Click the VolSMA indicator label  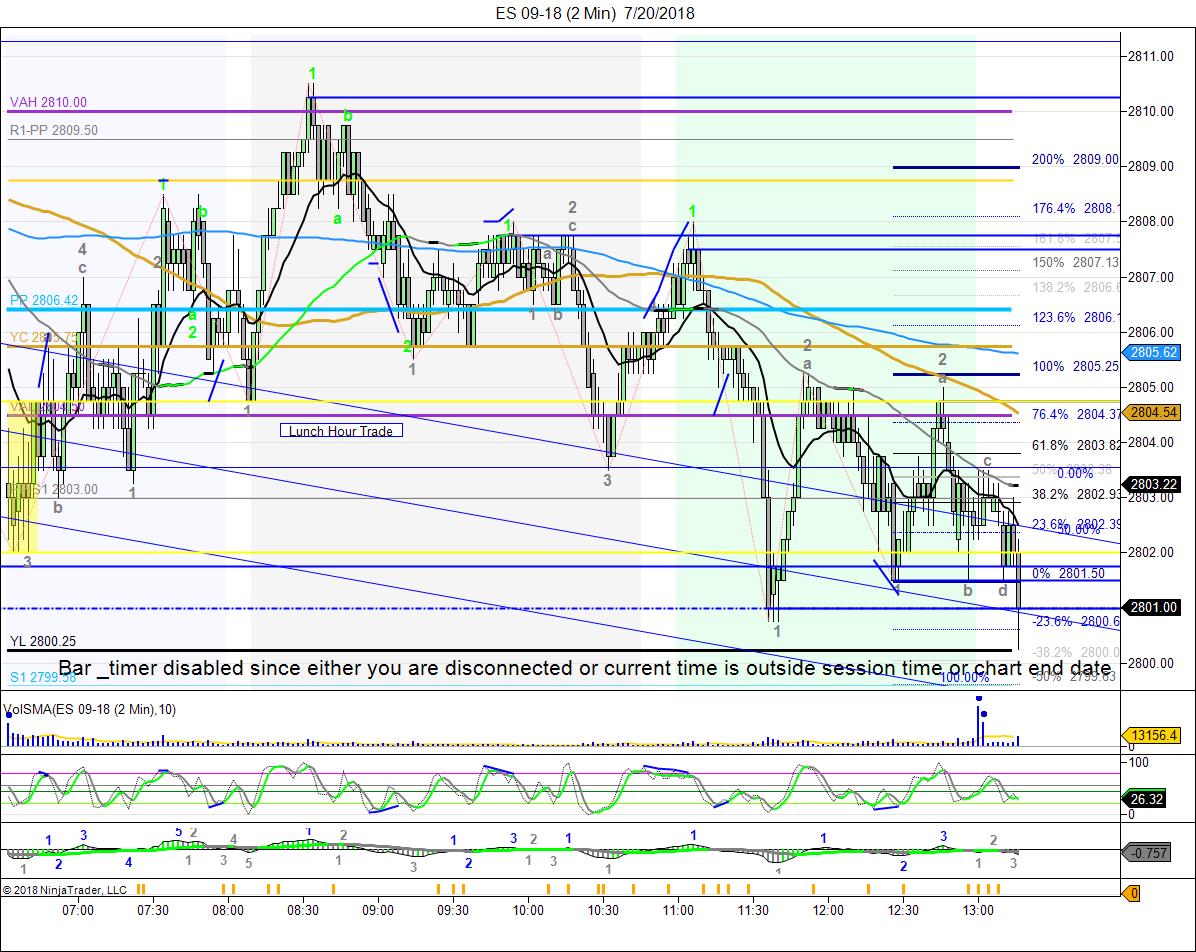(89, 709)
